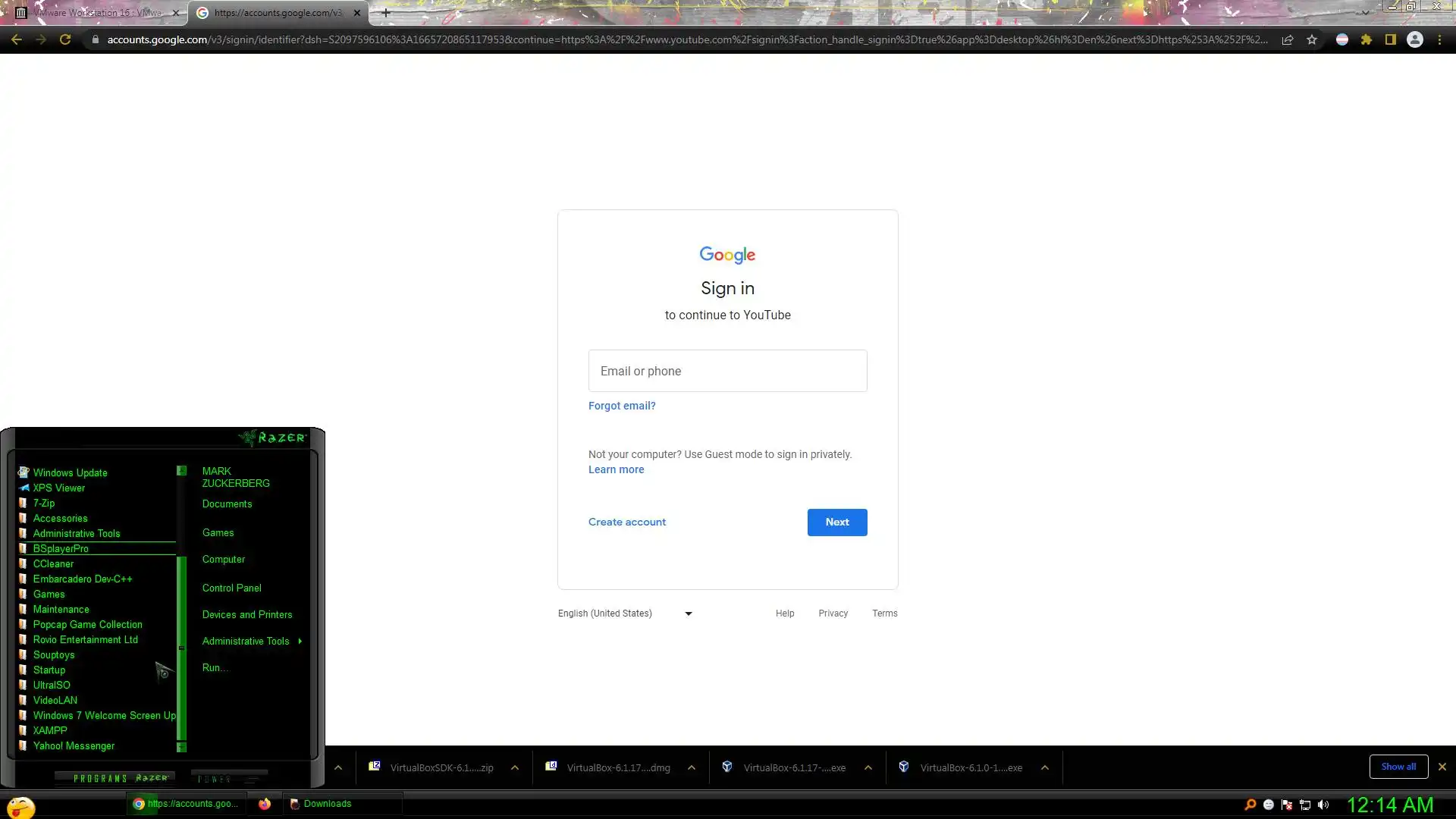Open a new tab with the plus icon
The width and height of the screenshot is (1456, 819).
[x=386, y=13]
